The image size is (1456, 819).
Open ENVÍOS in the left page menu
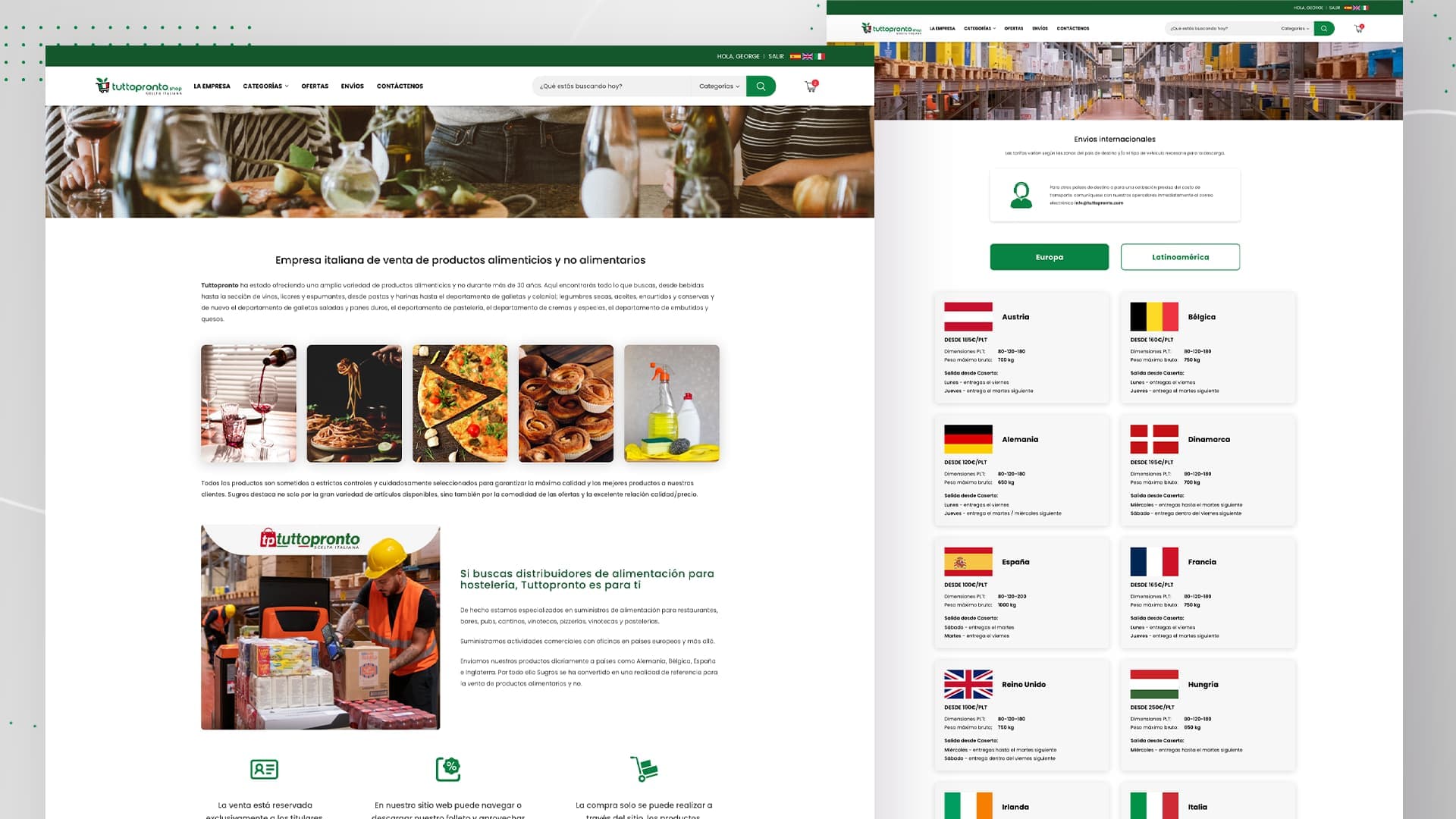click(x=353, y=86)
